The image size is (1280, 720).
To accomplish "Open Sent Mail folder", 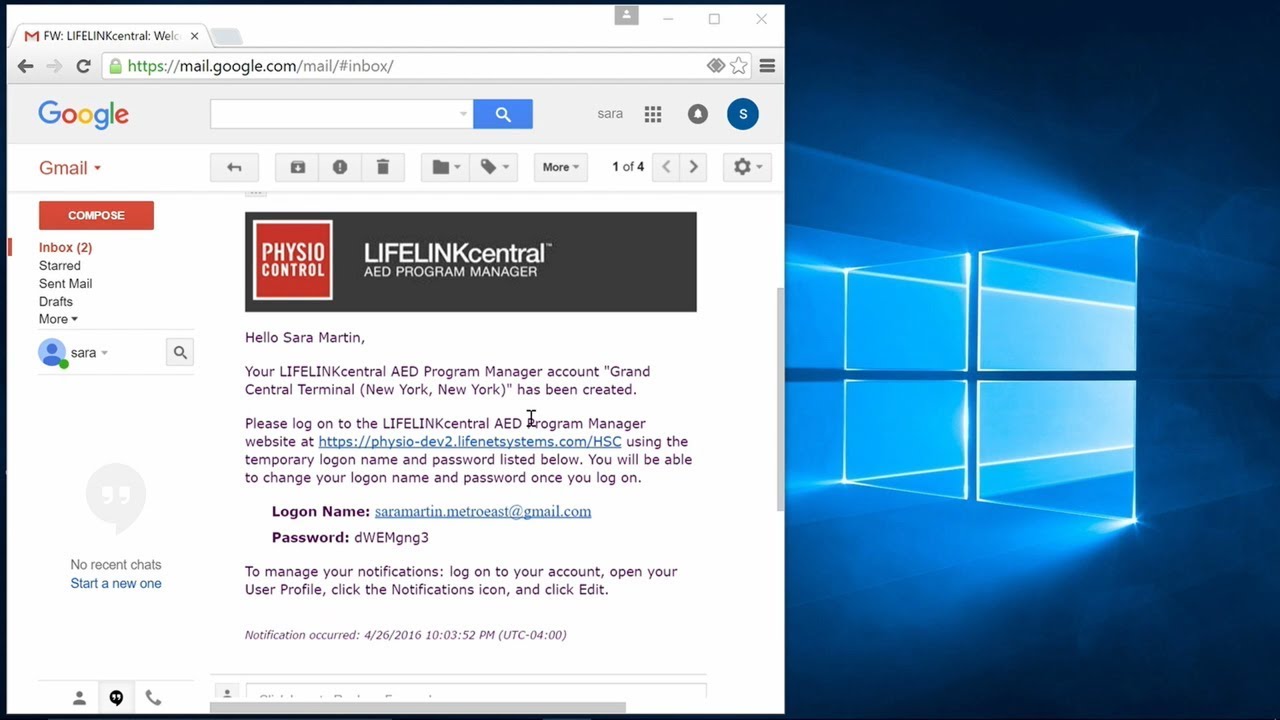I will click(x=66, y=283).
